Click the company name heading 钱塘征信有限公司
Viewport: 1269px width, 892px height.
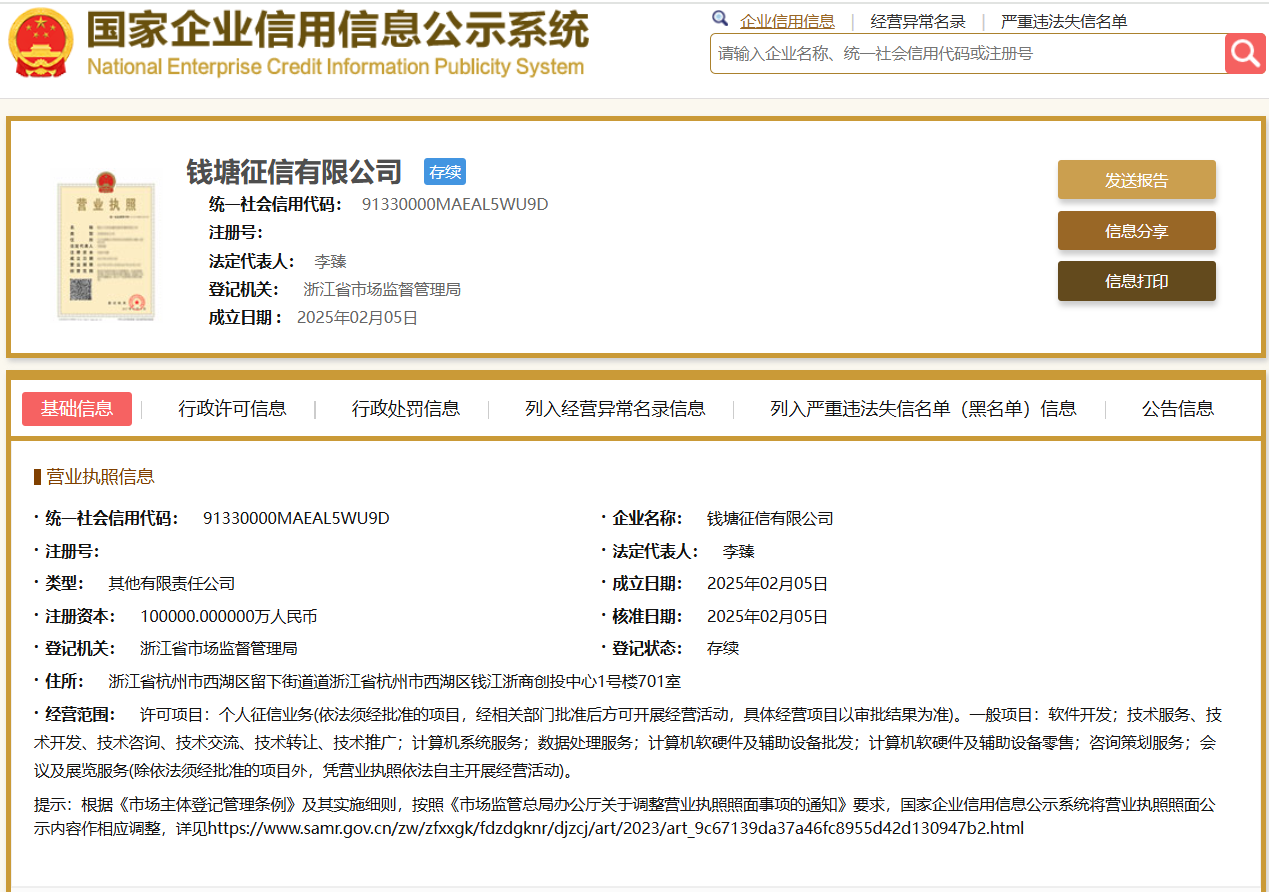click(294, 172)
